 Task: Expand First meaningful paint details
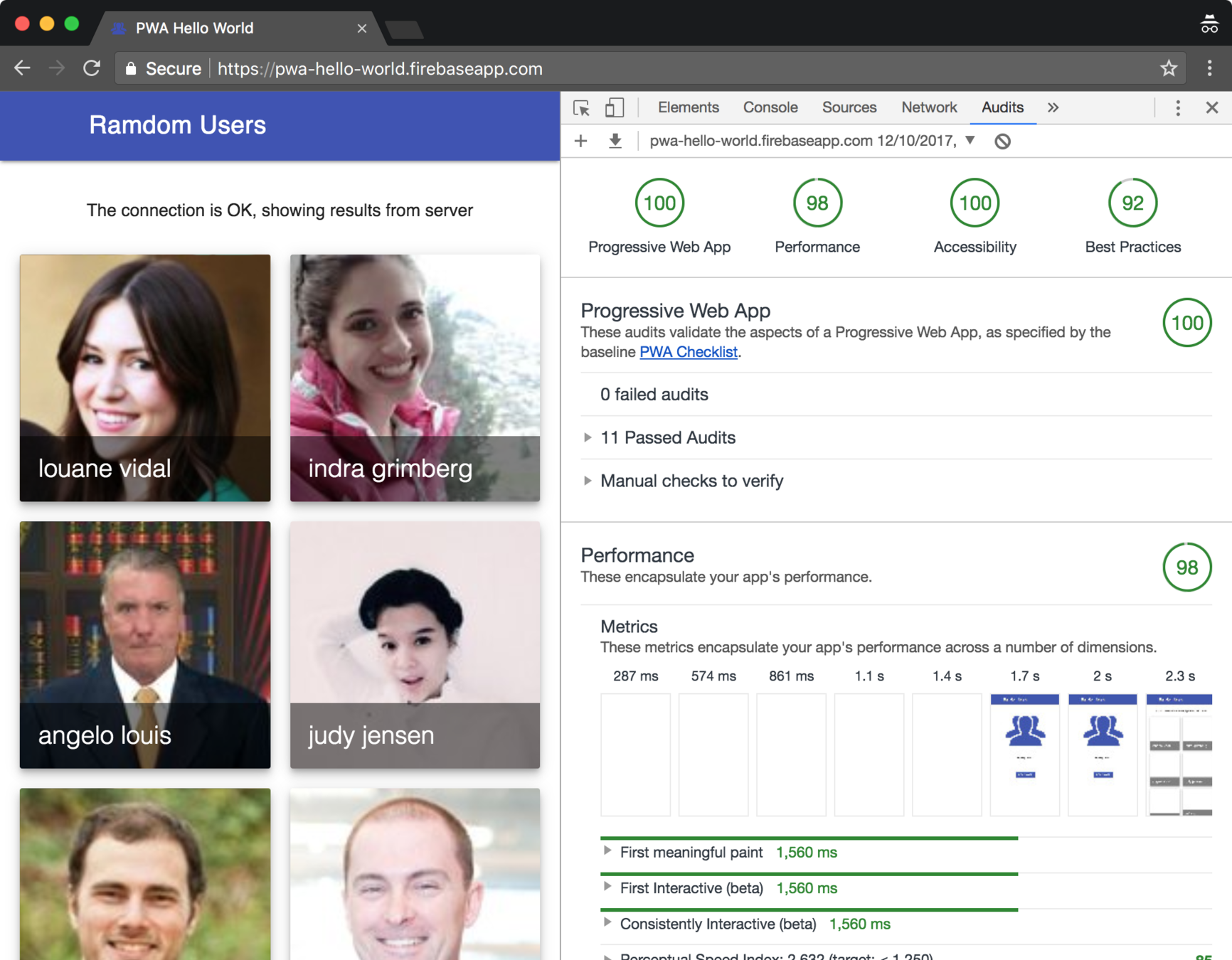click(607, 851)
